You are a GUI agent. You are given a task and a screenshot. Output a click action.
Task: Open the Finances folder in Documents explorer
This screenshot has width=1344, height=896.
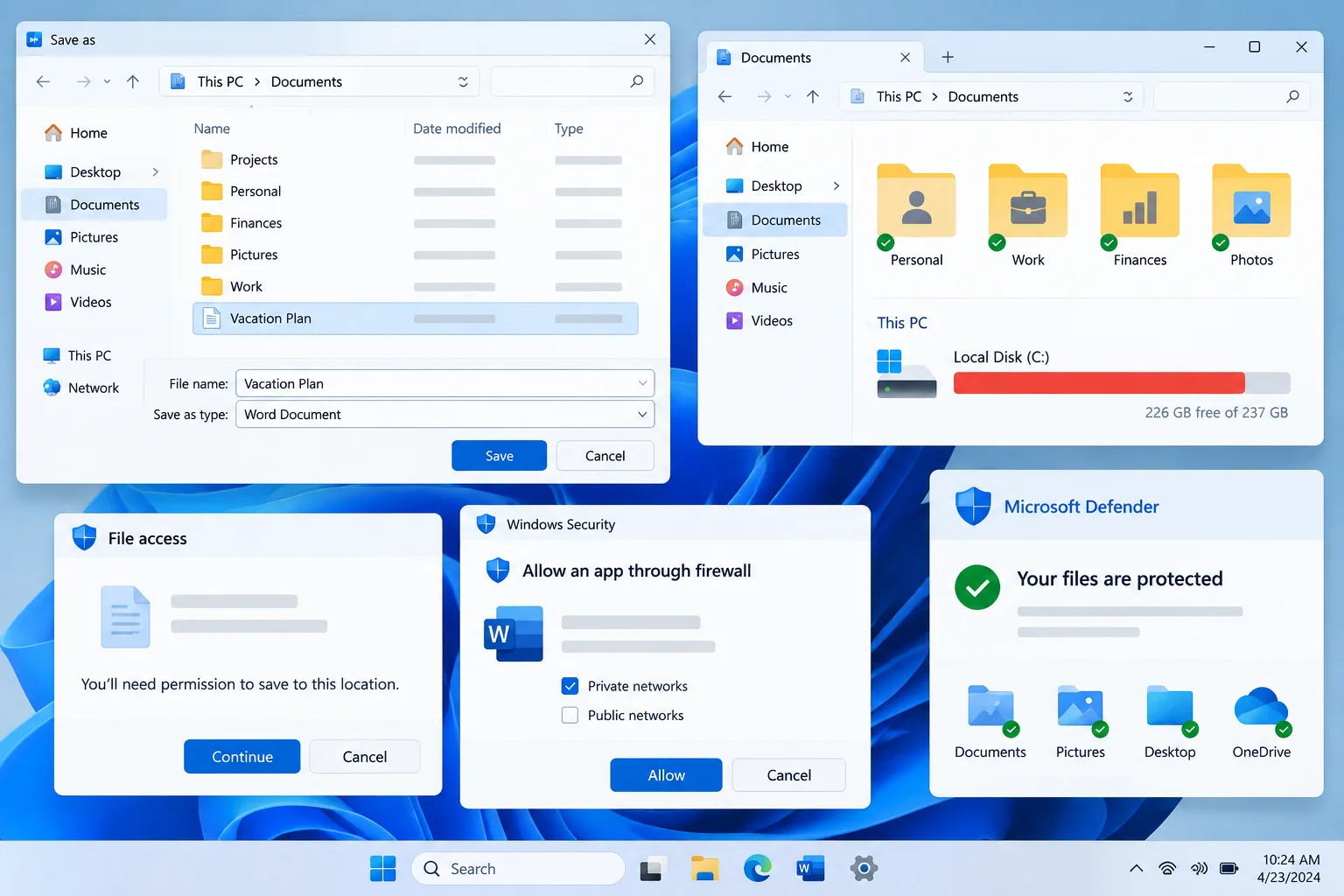[1139, 216]
